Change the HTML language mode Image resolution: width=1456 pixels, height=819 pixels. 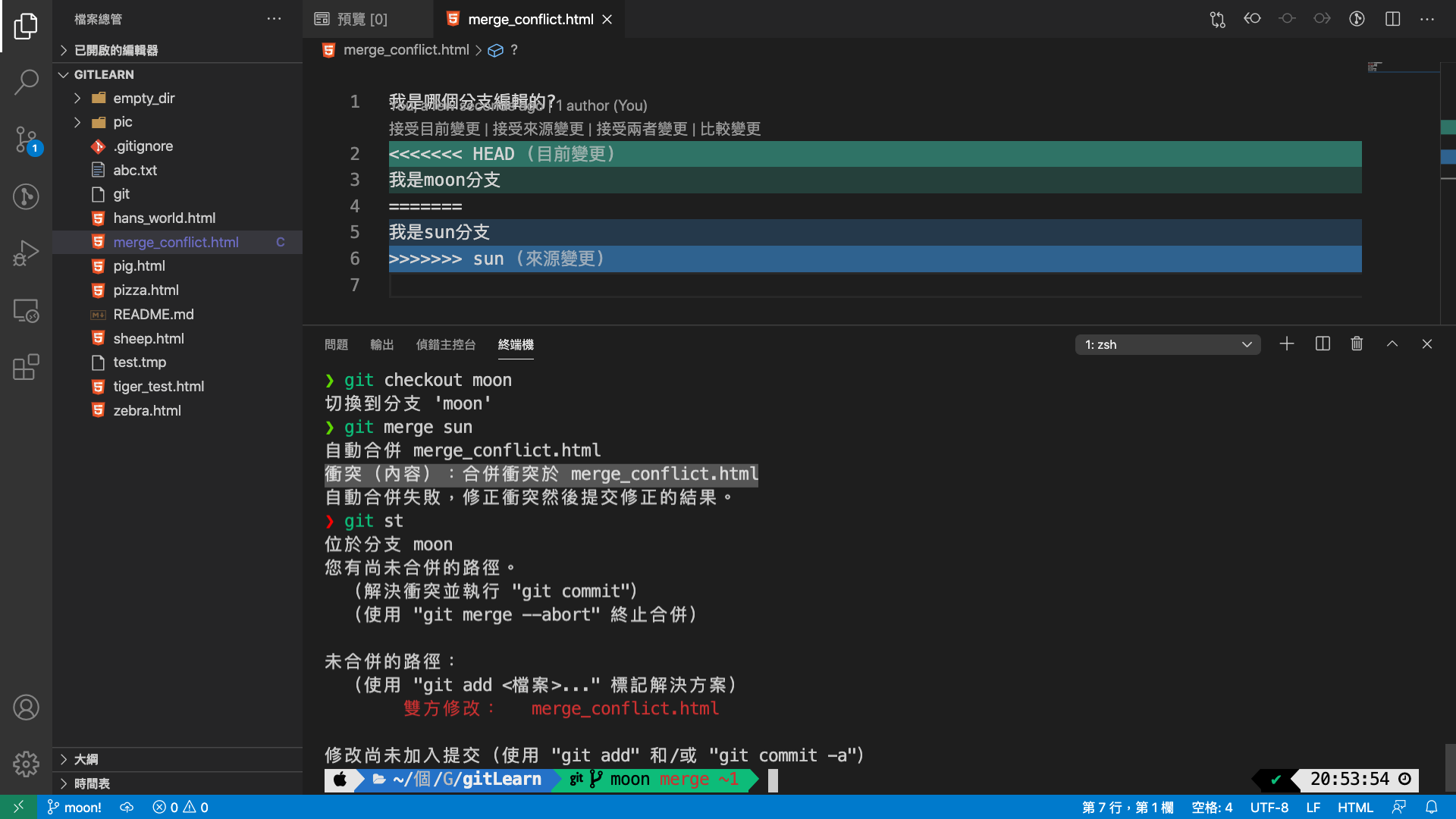click(x=1355, y=808)
